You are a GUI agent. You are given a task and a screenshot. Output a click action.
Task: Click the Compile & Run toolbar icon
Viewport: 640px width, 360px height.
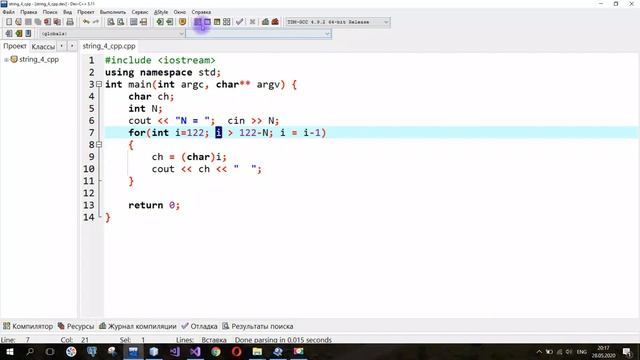pyautogui.click(x=217, y=22)
